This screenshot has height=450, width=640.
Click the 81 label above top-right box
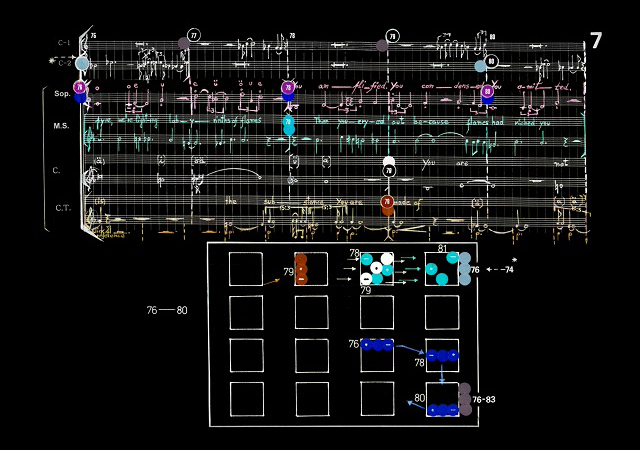pos(442,248)
